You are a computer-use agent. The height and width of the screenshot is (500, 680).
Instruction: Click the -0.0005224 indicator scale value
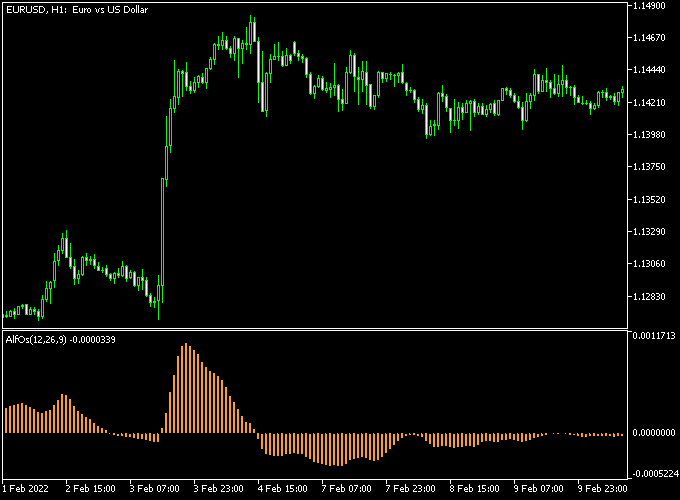click(653, 475)
